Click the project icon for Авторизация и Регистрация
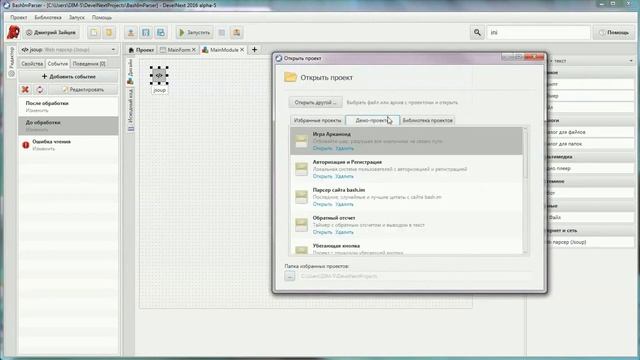640x360 pixels. (x=301, y=169)
